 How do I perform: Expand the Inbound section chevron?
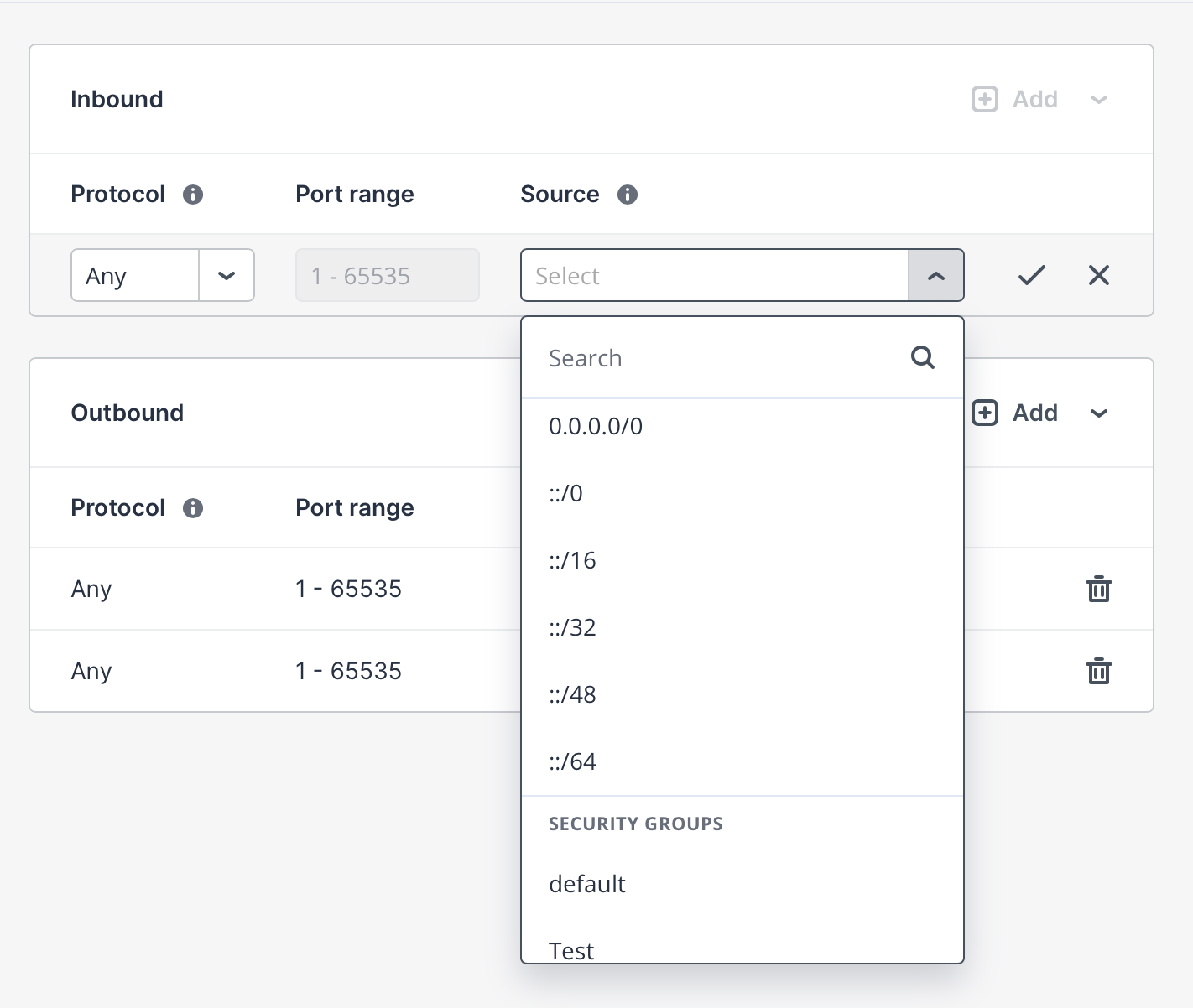pos(1098,100)
